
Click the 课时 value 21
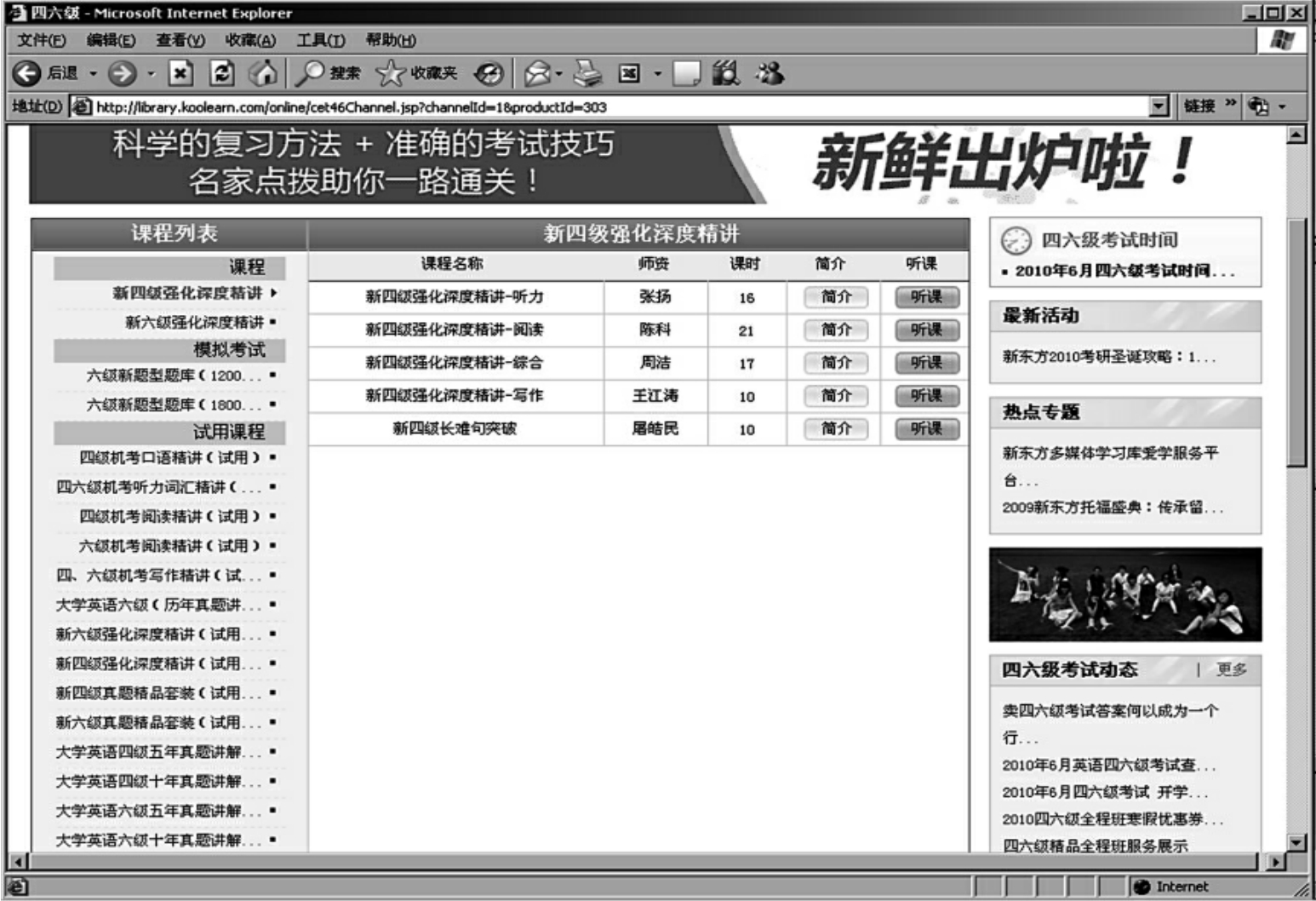point(747,330)
